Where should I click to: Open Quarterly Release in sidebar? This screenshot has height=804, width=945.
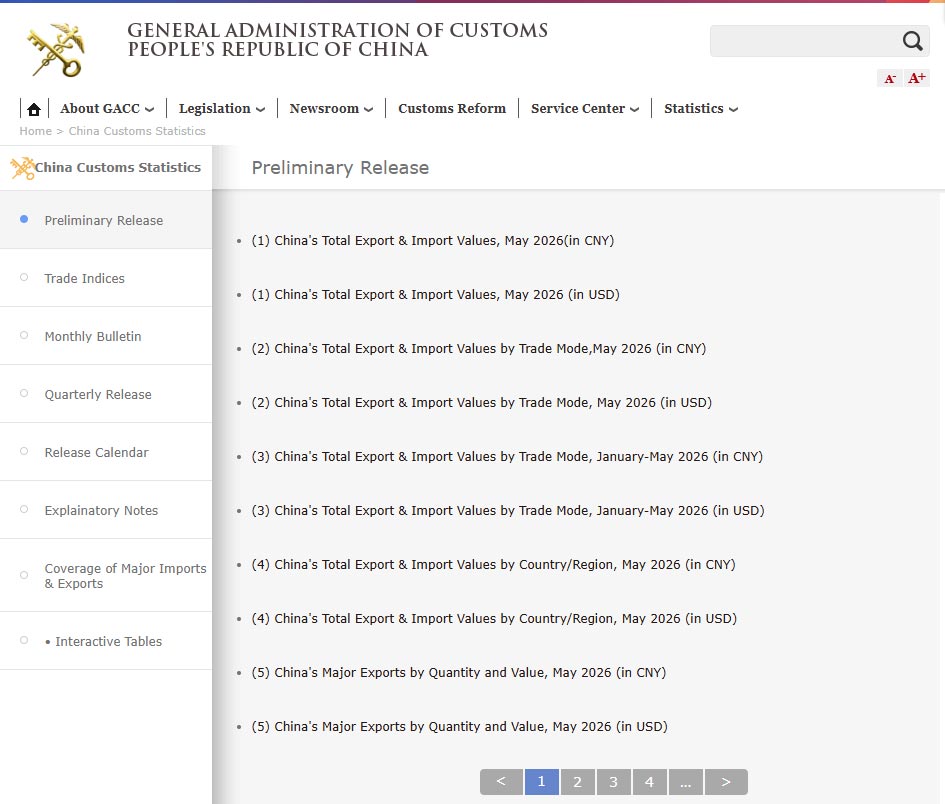click(x=98, y=394)
